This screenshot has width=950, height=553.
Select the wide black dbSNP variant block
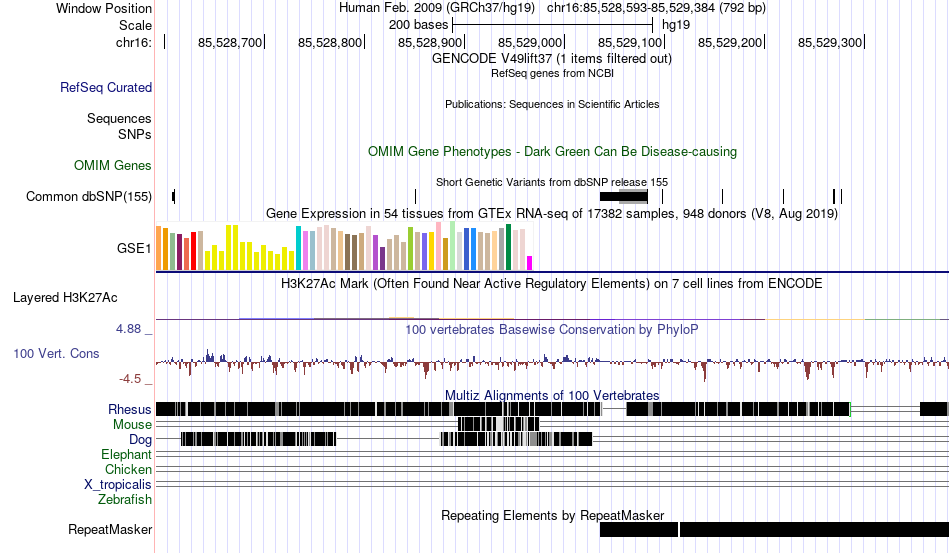pos(623,196)
